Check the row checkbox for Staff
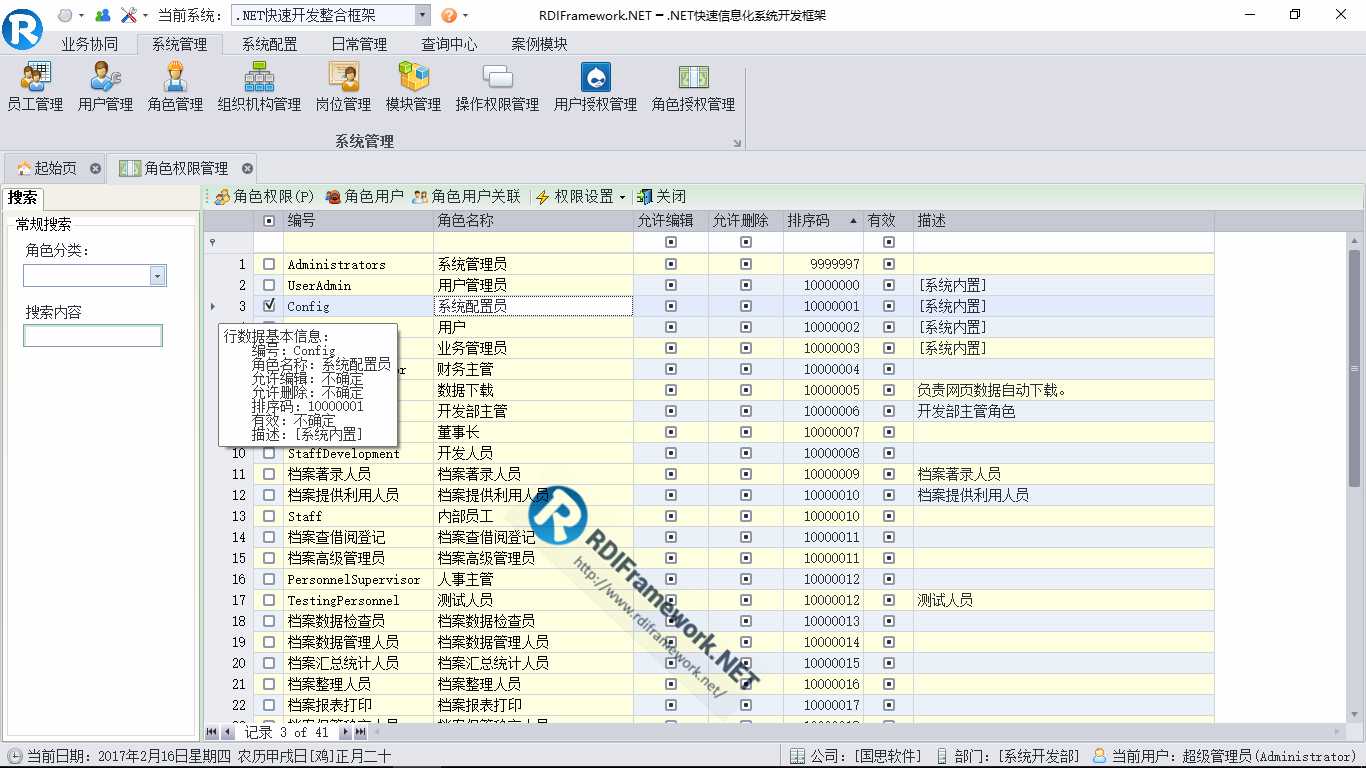 coord(268,517)
